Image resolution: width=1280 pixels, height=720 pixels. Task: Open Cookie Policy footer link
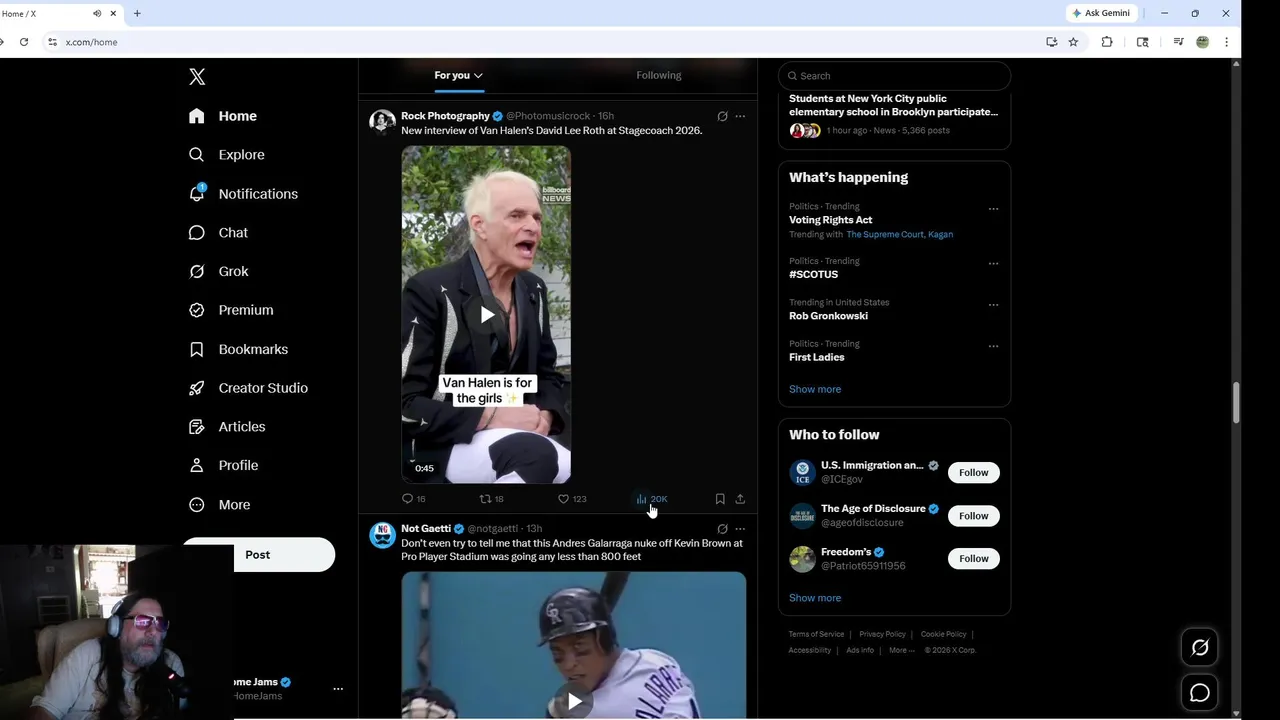943,634
